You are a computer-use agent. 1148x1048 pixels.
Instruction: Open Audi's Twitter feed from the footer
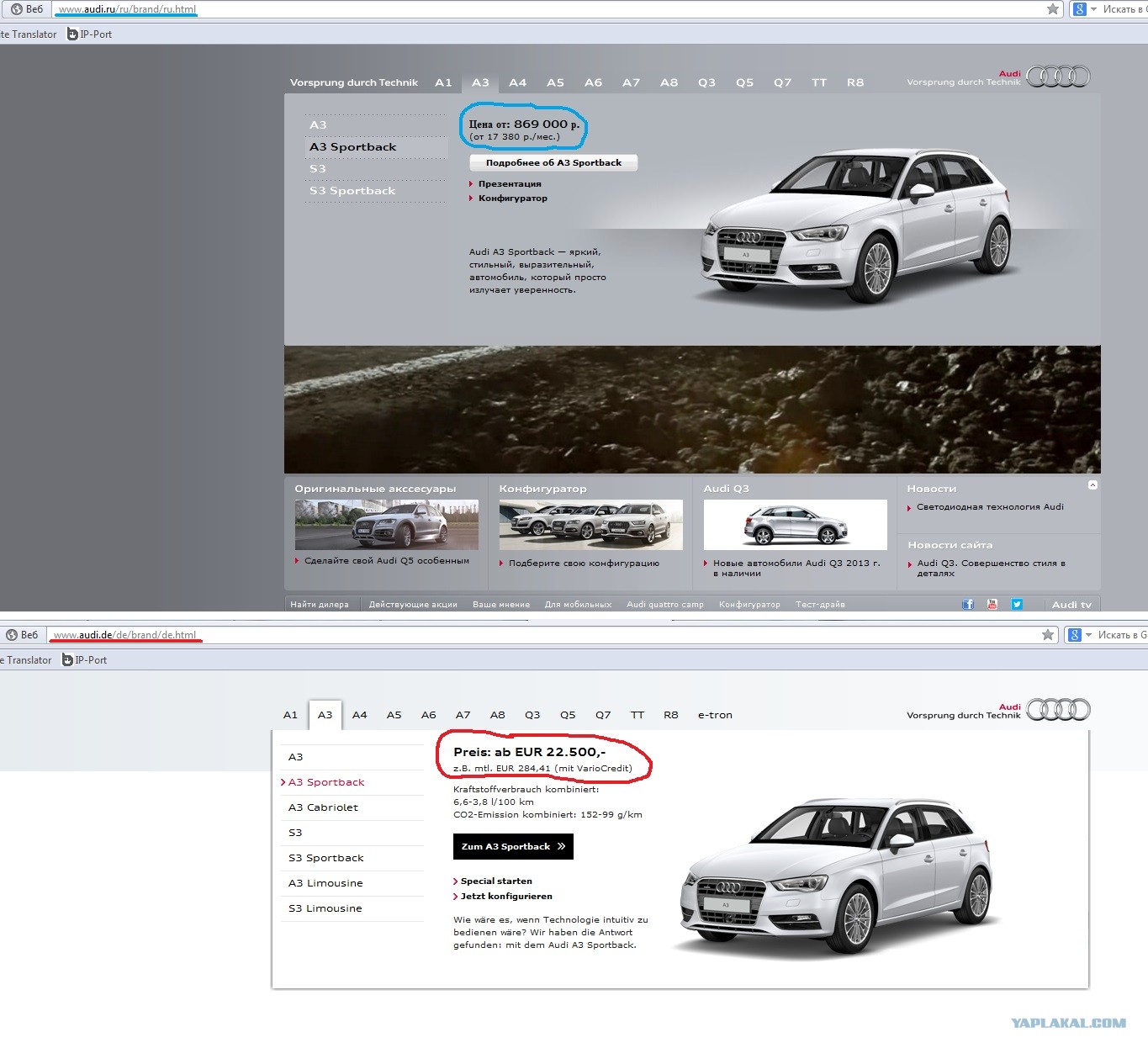tap(1017, 605)
